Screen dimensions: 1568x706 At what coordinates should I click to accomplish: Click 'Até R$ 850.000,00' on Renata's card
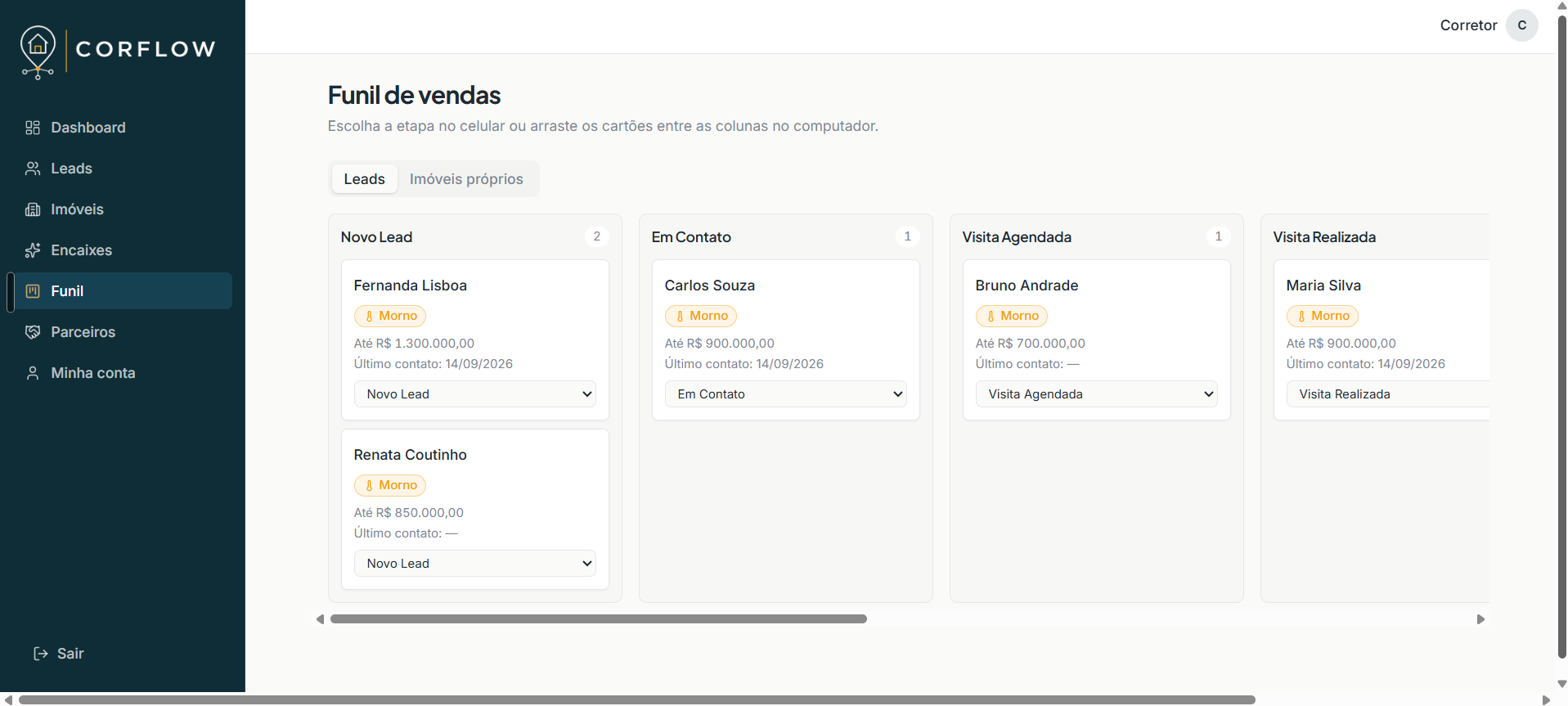point(409,513)
